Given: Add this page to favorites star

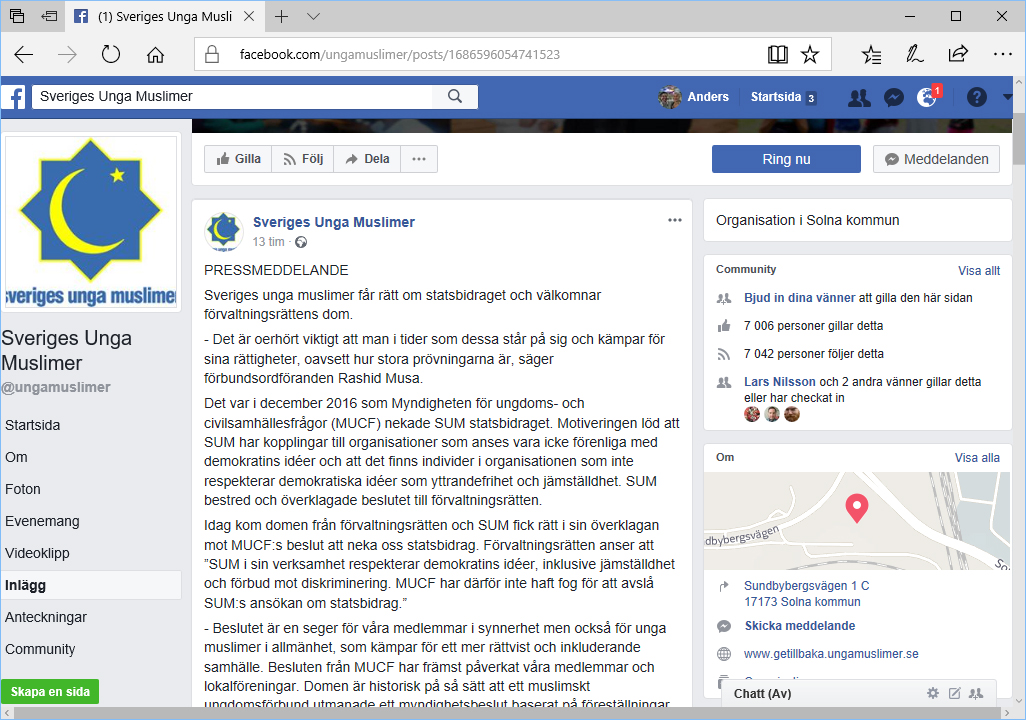Looking at the screenshot, I should pos(810,54).
